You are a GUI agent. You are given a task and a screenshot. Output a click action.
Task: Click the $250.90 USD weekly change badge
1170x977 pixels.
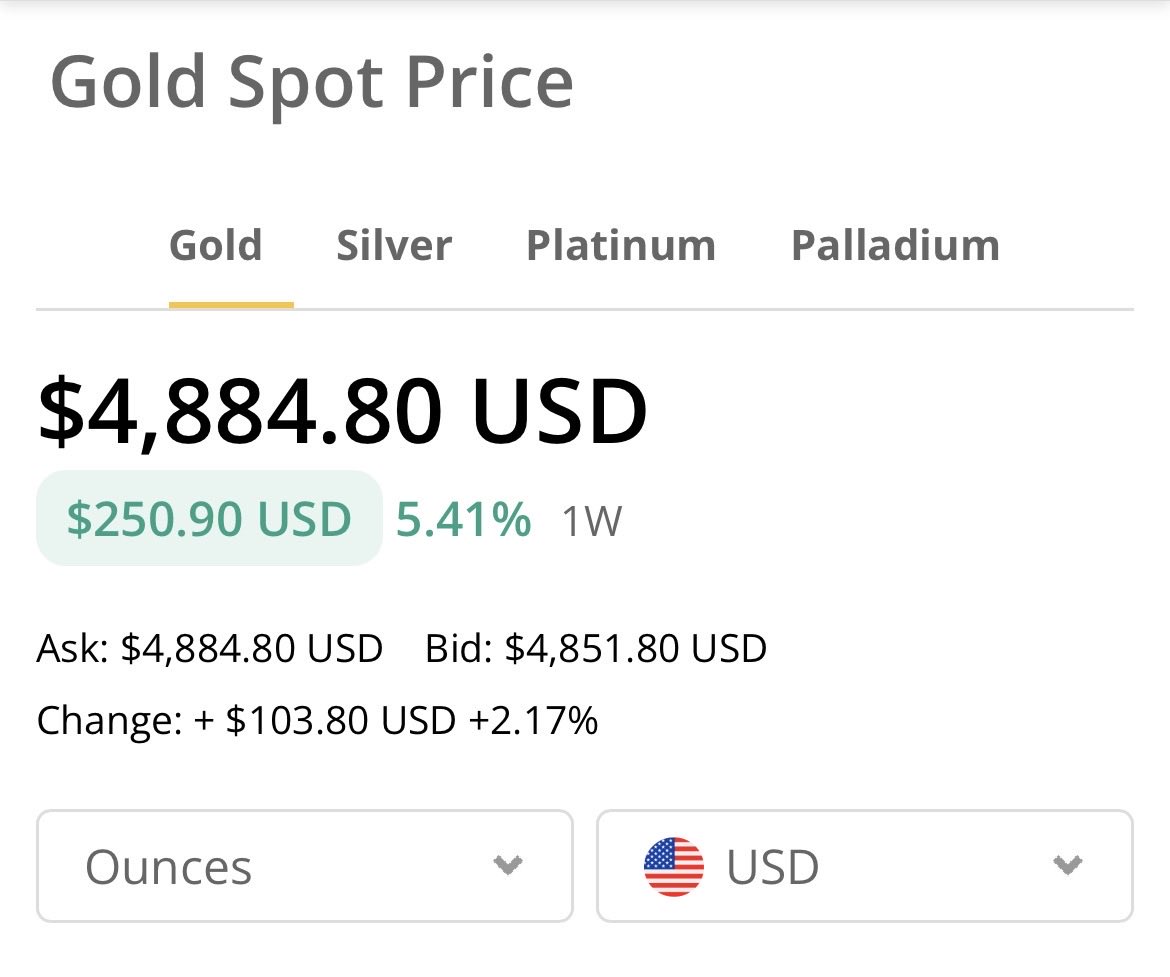pyautogui.click(x=209, y=519)
